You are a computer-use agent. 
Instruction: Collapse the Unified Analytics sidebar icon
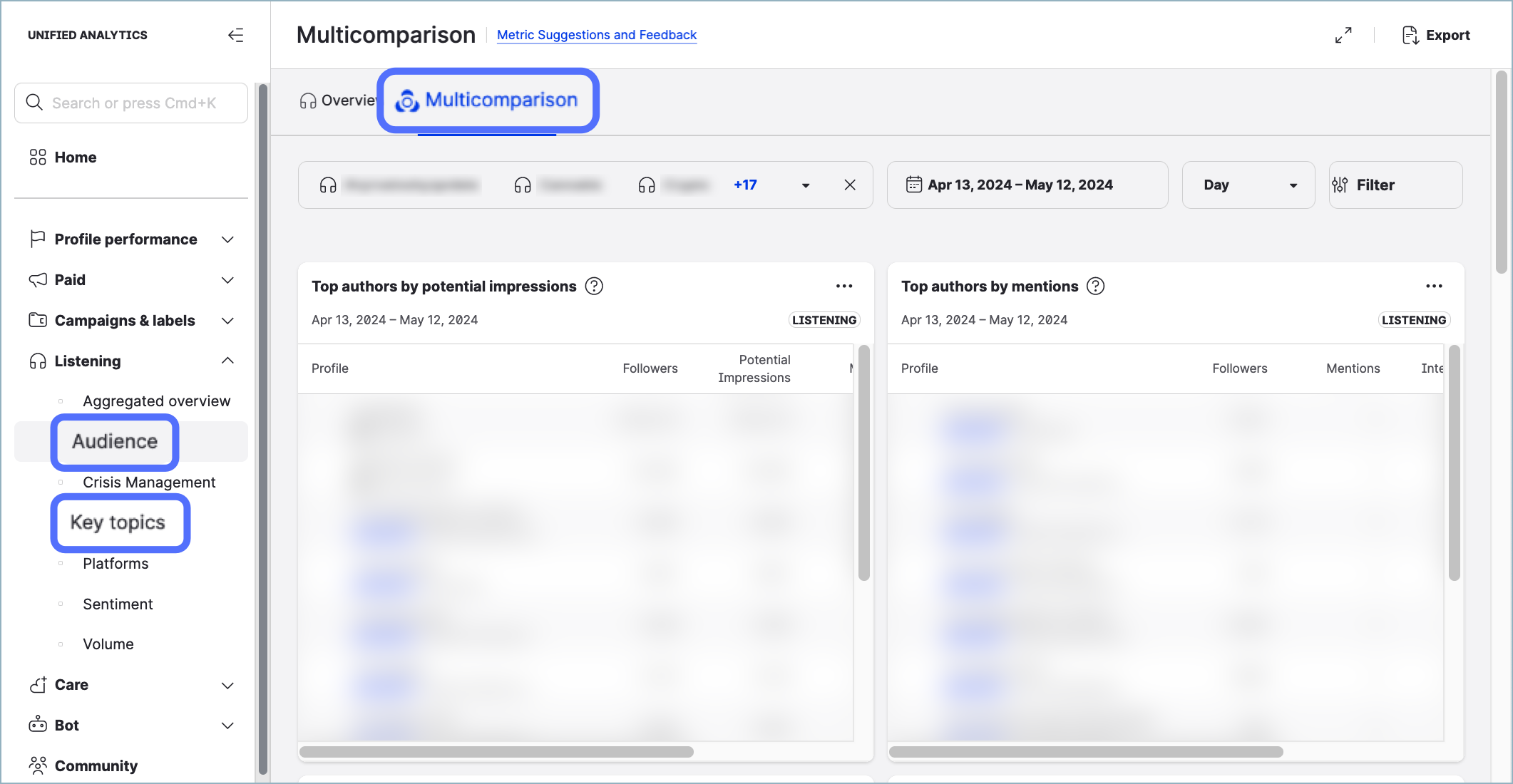[235, 35]
